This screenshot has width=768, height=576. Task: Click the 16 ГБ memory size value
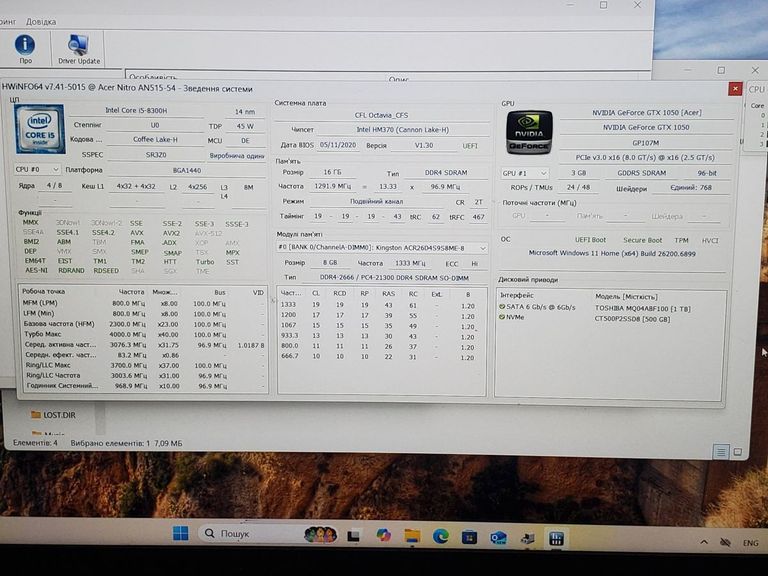point(332,172)
